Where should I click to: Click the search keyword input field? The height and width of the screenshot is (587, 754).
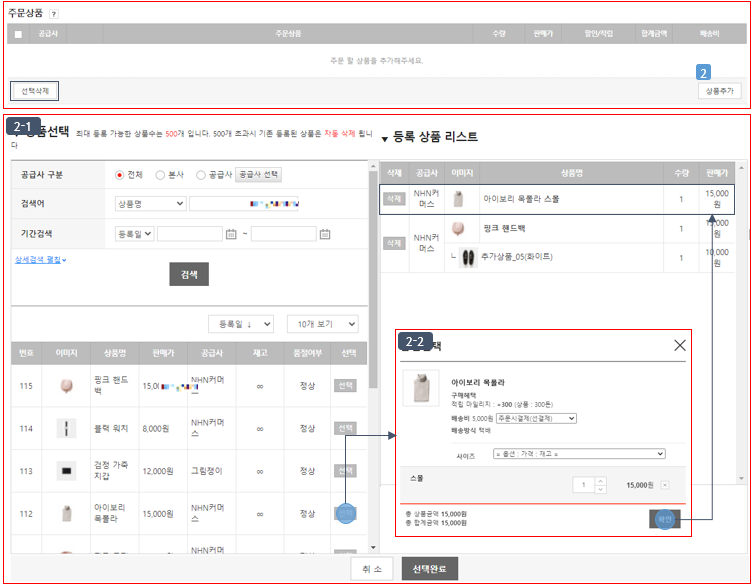click(x=244, y=204)
